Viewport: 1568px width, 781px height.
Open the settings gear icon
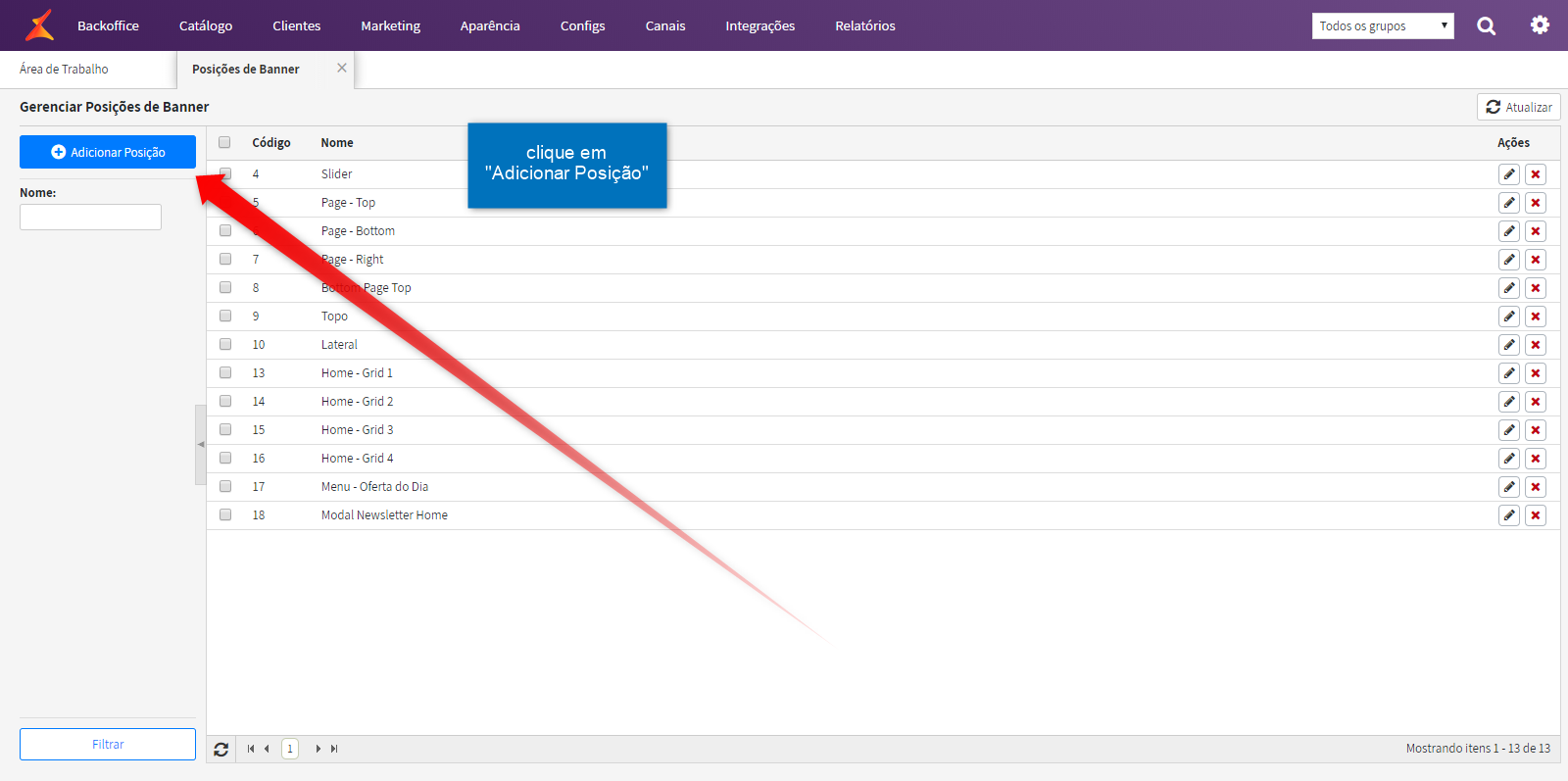[x=1541, y=25]
